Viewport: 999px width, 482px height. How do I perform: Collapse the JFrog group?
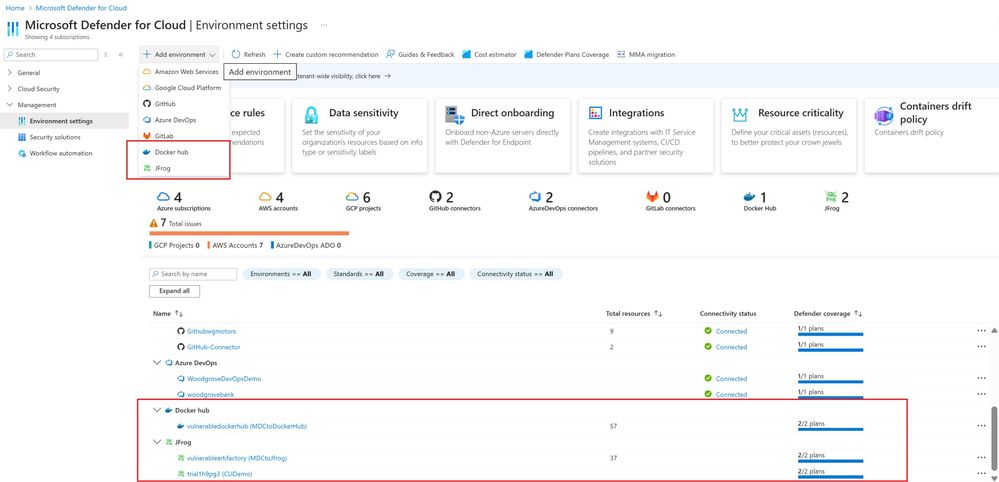tap(157, 442)
